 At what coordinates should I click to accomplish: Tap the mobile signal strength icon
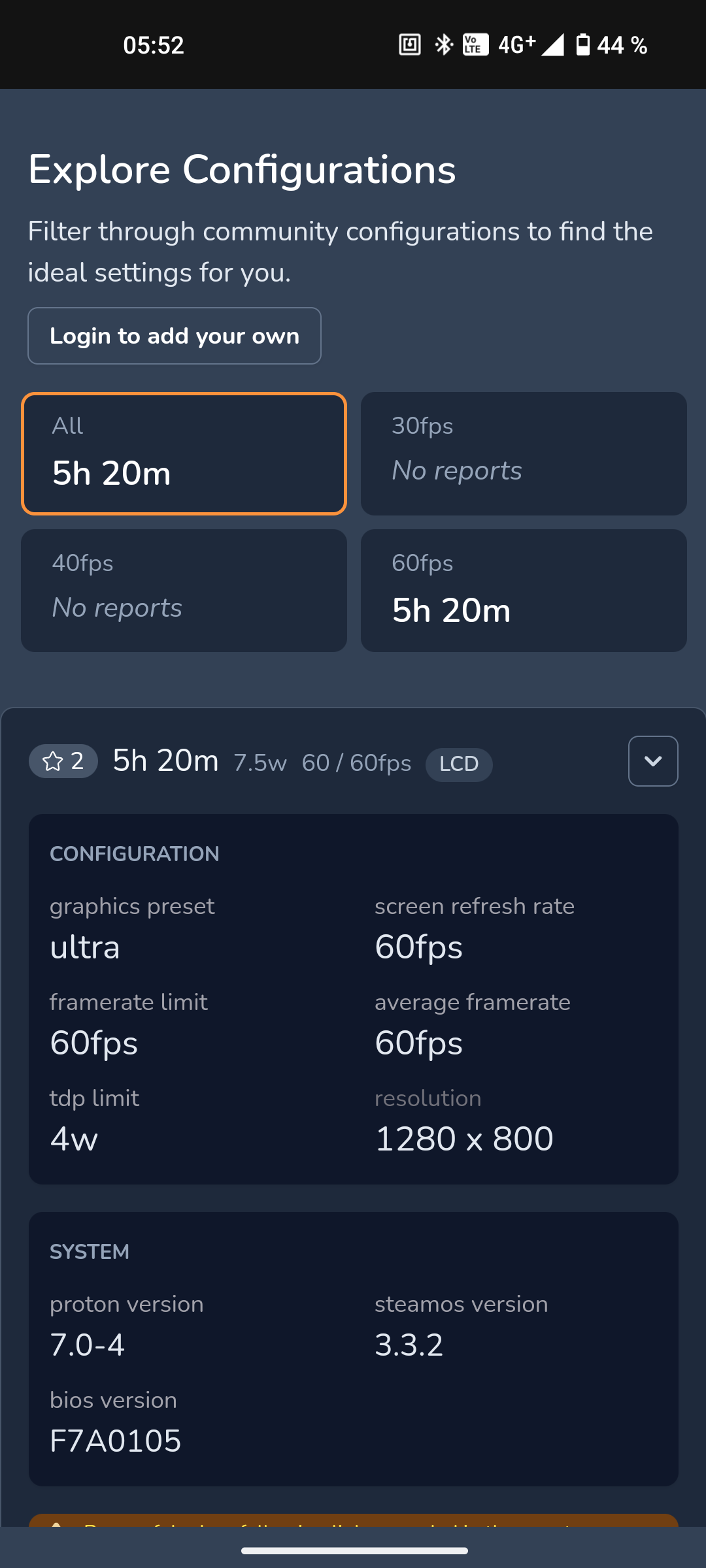(x=552, y=44)
